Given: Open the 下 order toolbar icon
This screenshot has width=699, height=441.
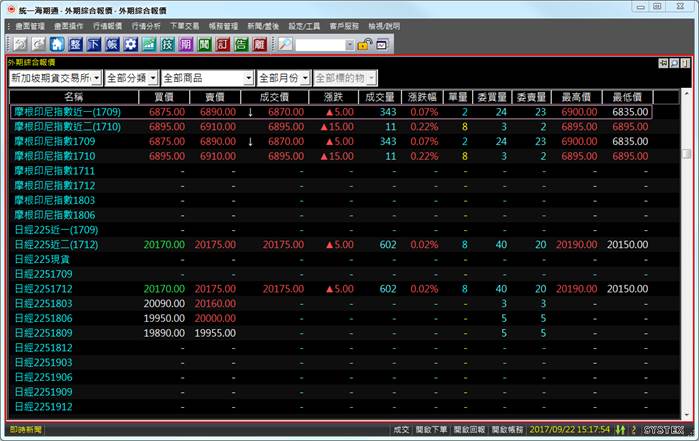Looking at the screenshot, I should [x=94, y=44].
